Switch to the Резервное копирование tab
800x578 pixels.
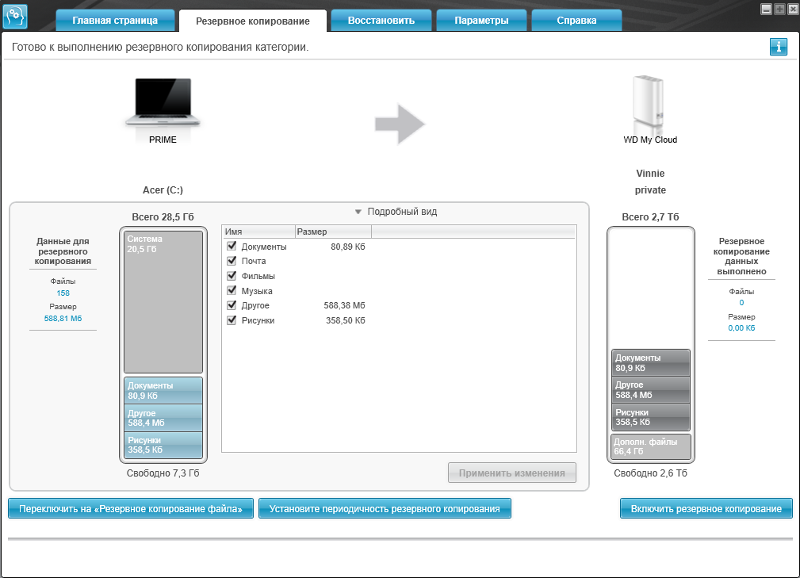[x=253, y=21]
